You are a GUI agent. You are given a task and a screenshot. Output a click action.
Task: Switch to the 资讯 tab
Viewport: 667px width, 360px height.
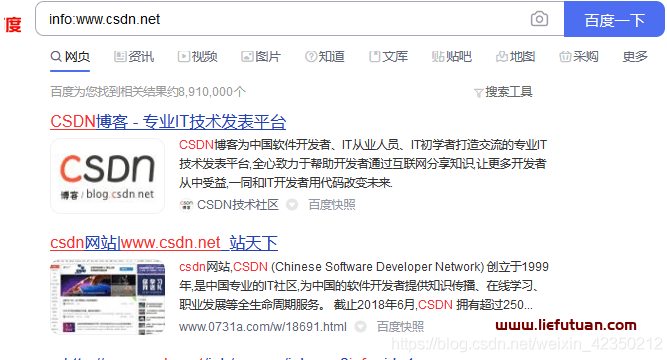point(134,57)
